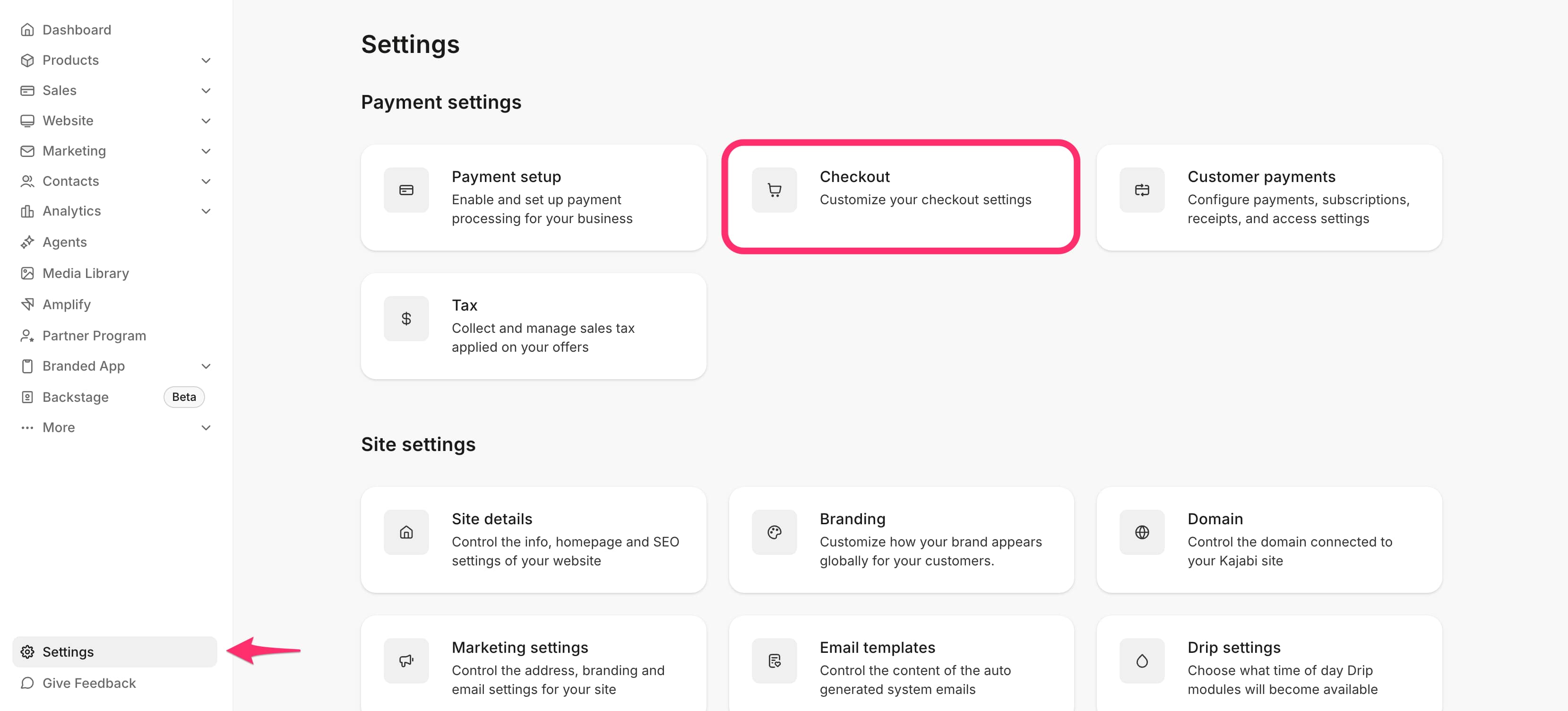Click the Marketing settings megaphone icon
Viewport: 1568px width, 711px height.
406,660
